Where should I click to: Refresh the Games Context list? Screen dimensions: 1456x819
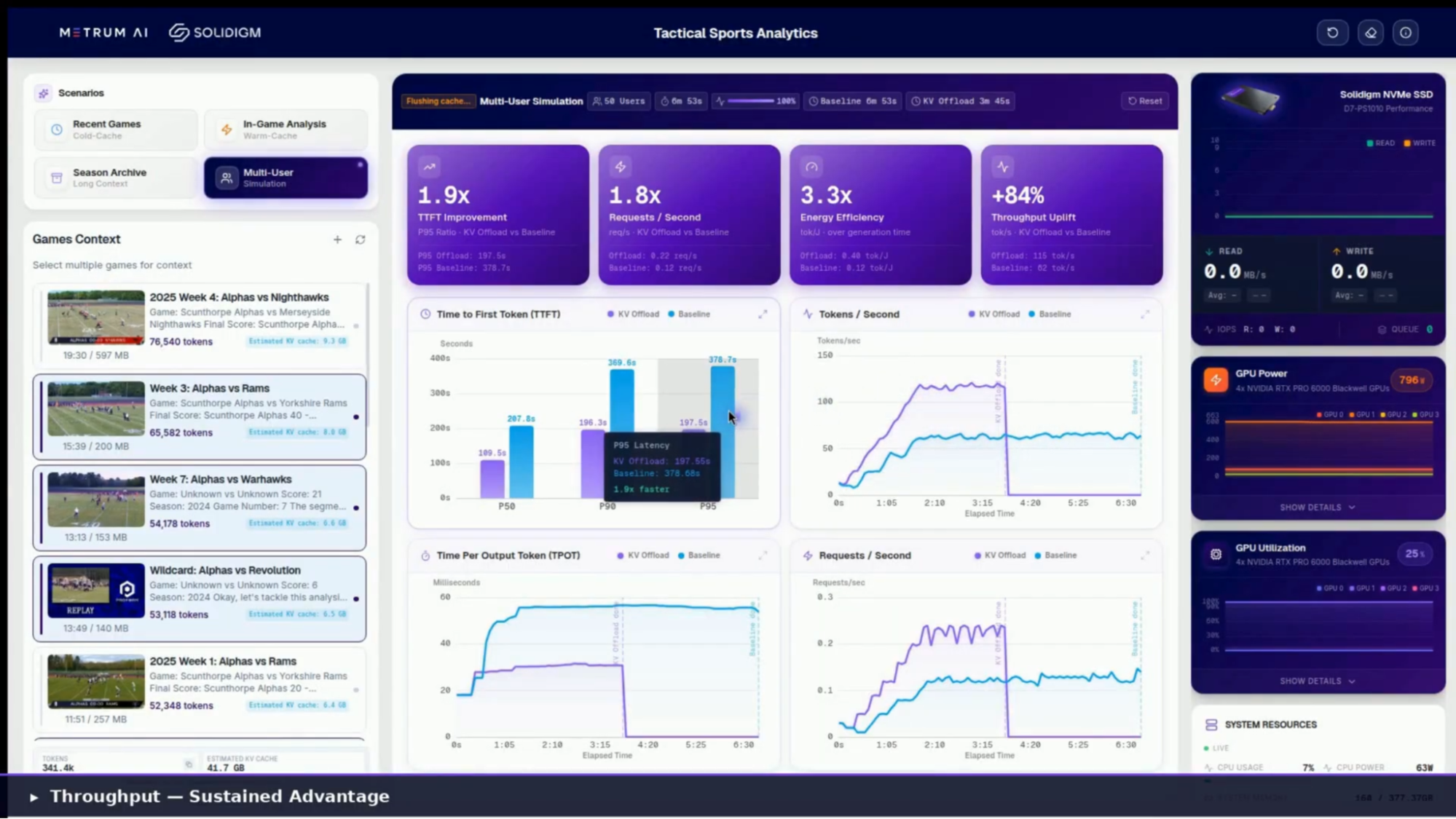(360, 240)
